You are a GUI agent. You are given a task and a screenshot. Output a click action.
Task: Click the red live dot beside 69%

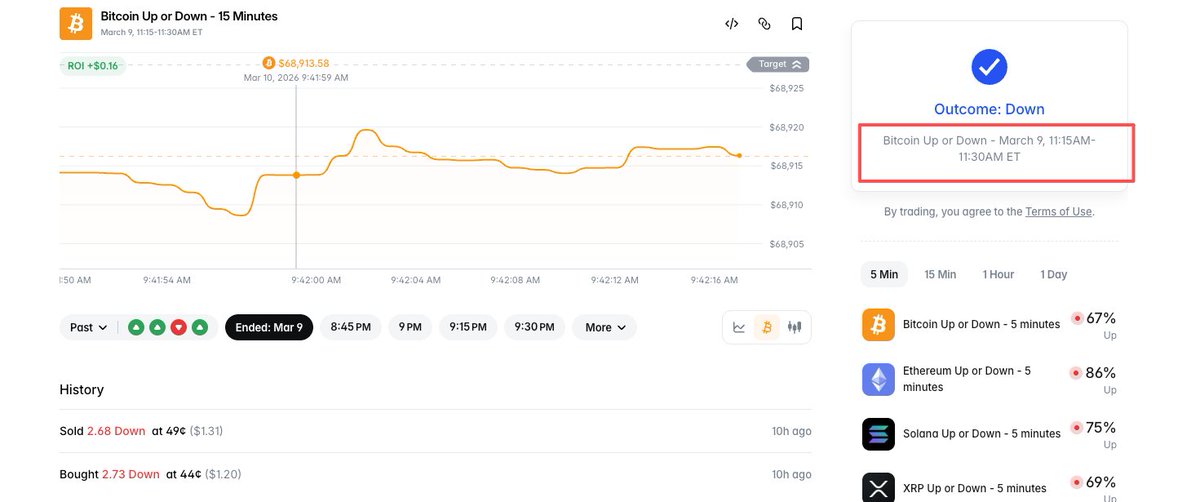pos(1077,483)
